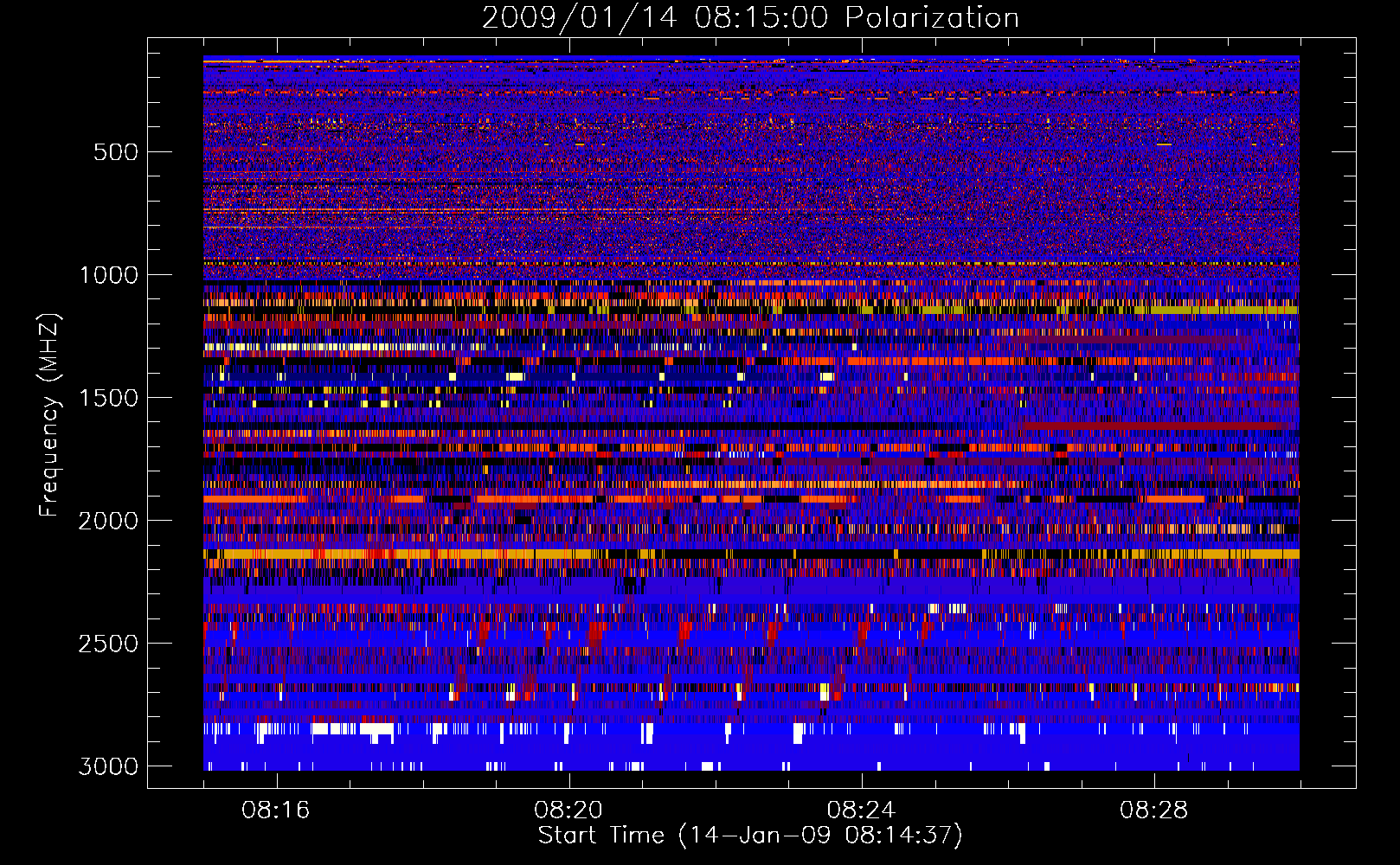Click the 'Start Time (14-Jan-09 08:14:37)' label

(x=750, y=836)
